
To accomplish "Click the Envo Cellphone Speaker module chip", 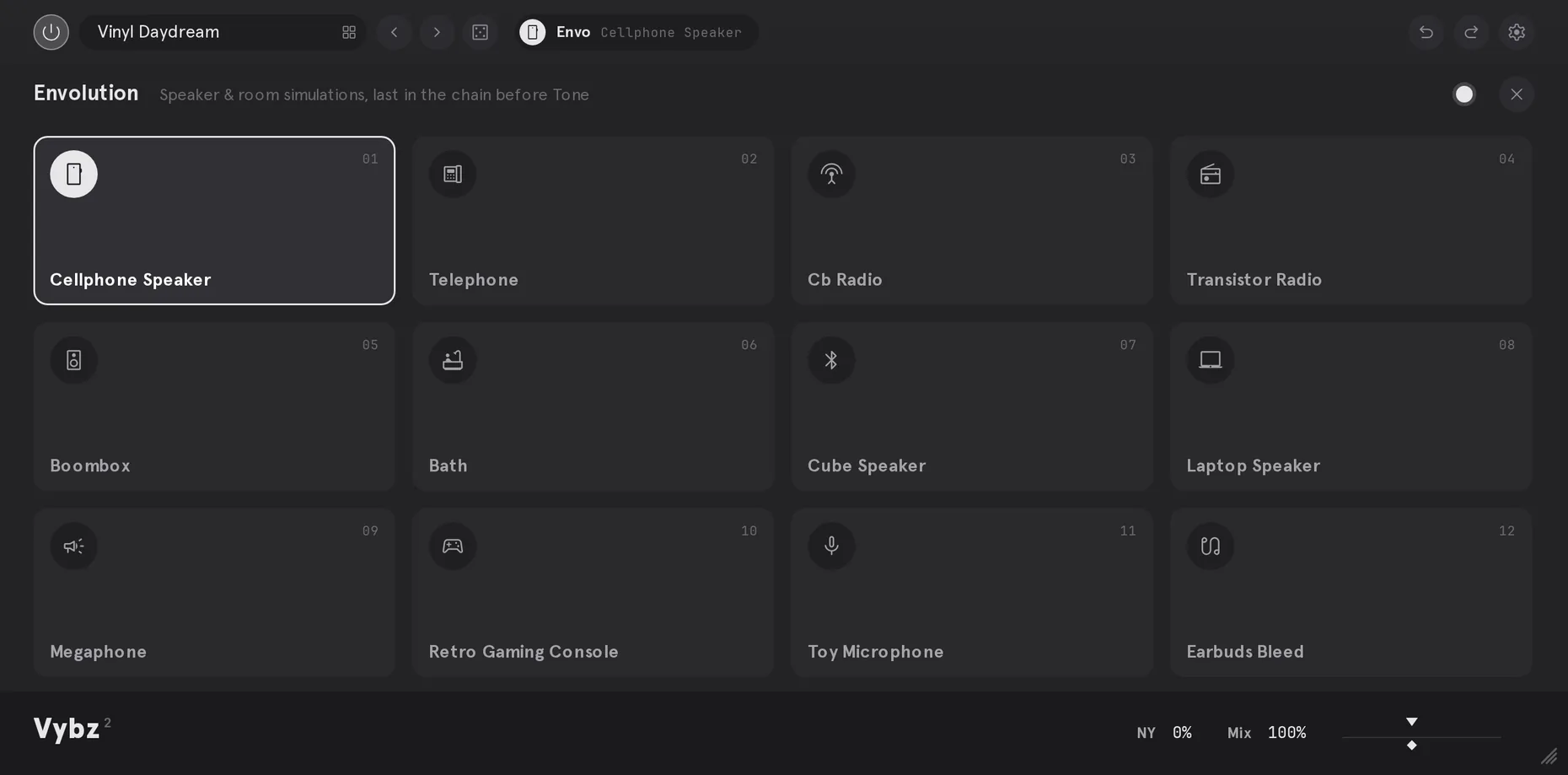I will tap(638, 32).
